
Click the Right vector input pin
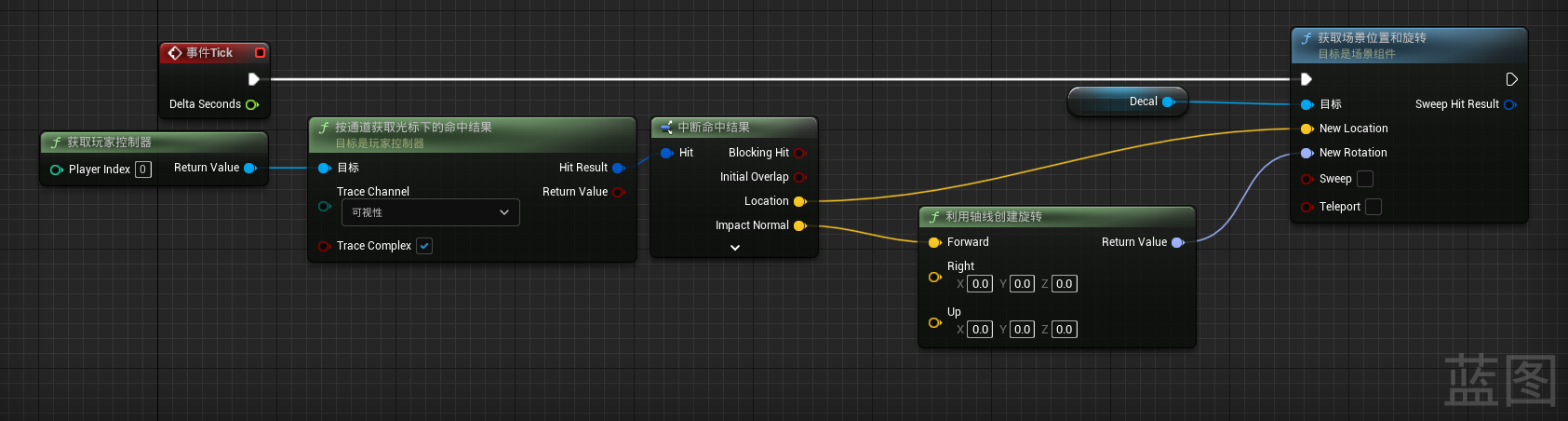pyautogui.click(x=935, y=277)
